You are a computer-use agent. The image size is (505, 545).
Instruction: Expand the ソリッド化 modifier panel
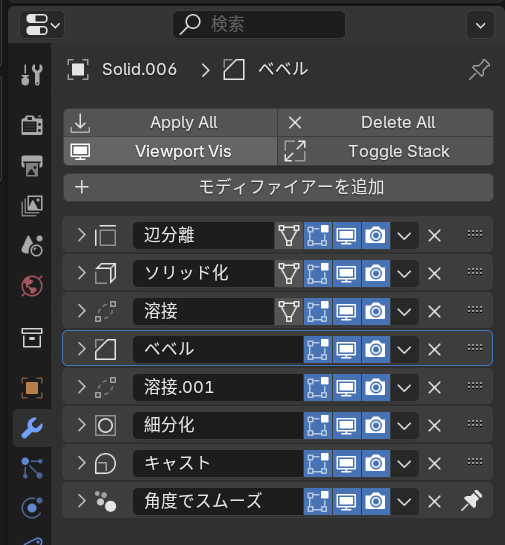[81, 273]
